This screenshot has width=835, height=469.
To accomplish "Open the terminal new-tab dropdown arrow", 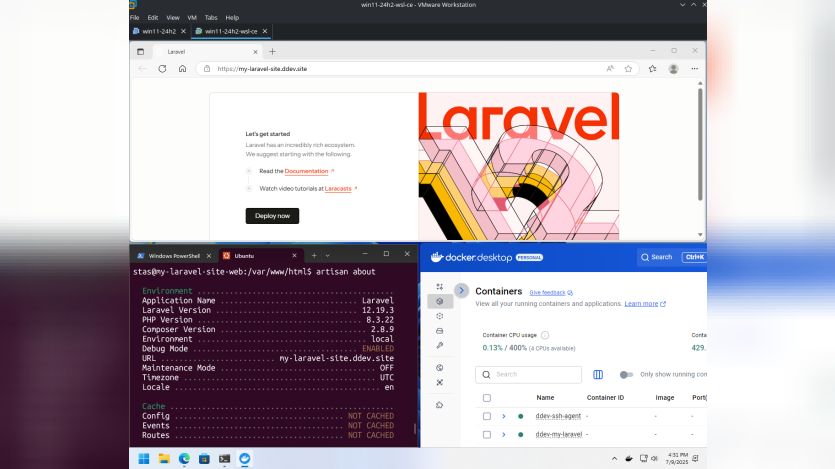I will [328, 256].
